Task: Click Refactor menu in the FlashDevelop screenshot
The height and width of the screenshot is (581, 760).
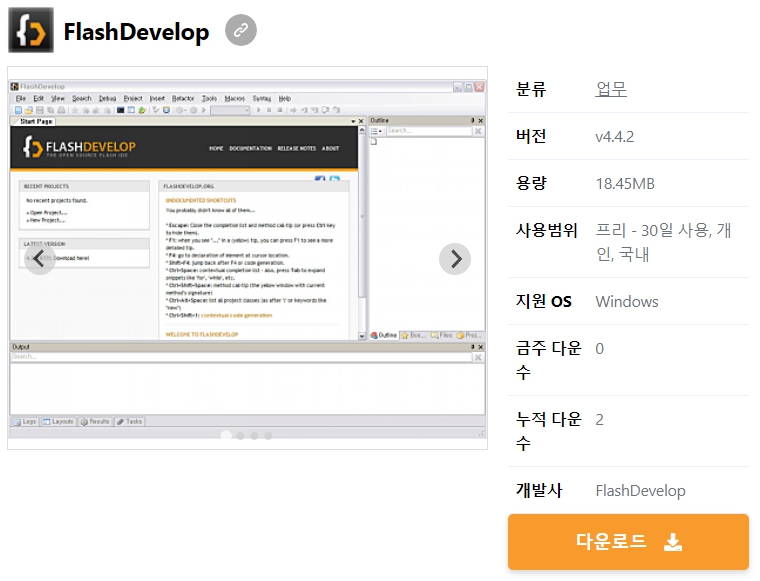Action: coord(183,98)
